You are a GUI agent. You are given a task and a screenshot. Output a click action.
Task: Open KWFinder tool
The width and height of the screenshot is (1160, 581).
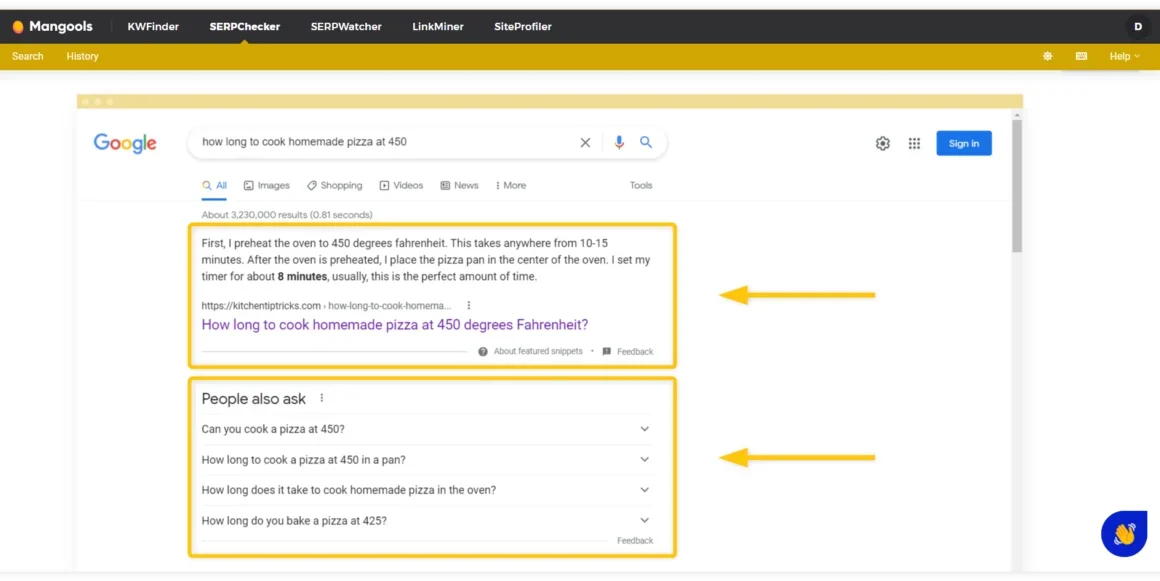(x=153, y=27)
